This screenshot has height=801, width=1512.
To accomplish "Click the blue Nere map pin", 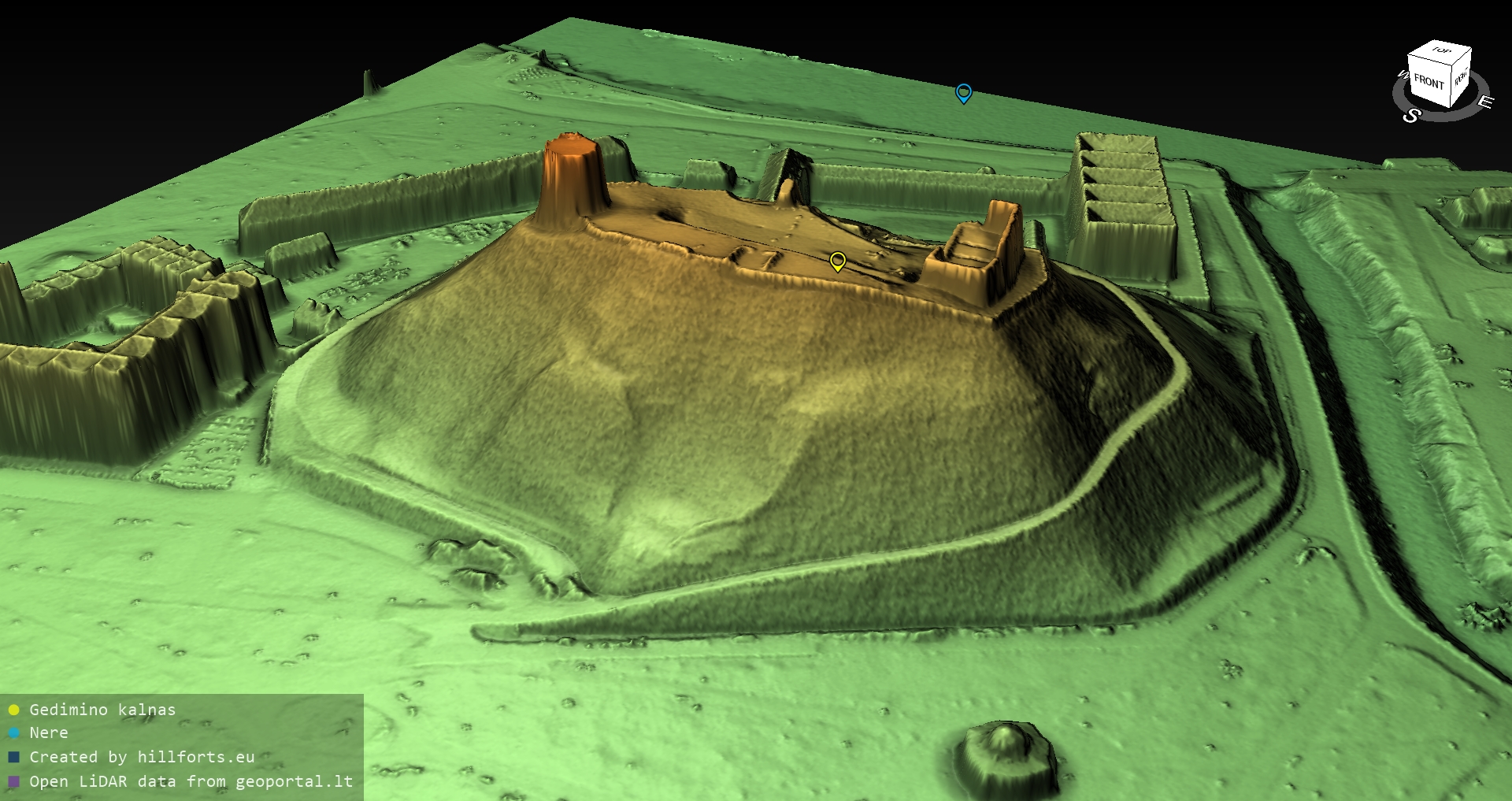I will pyautogui.click(x=963, y=93).
